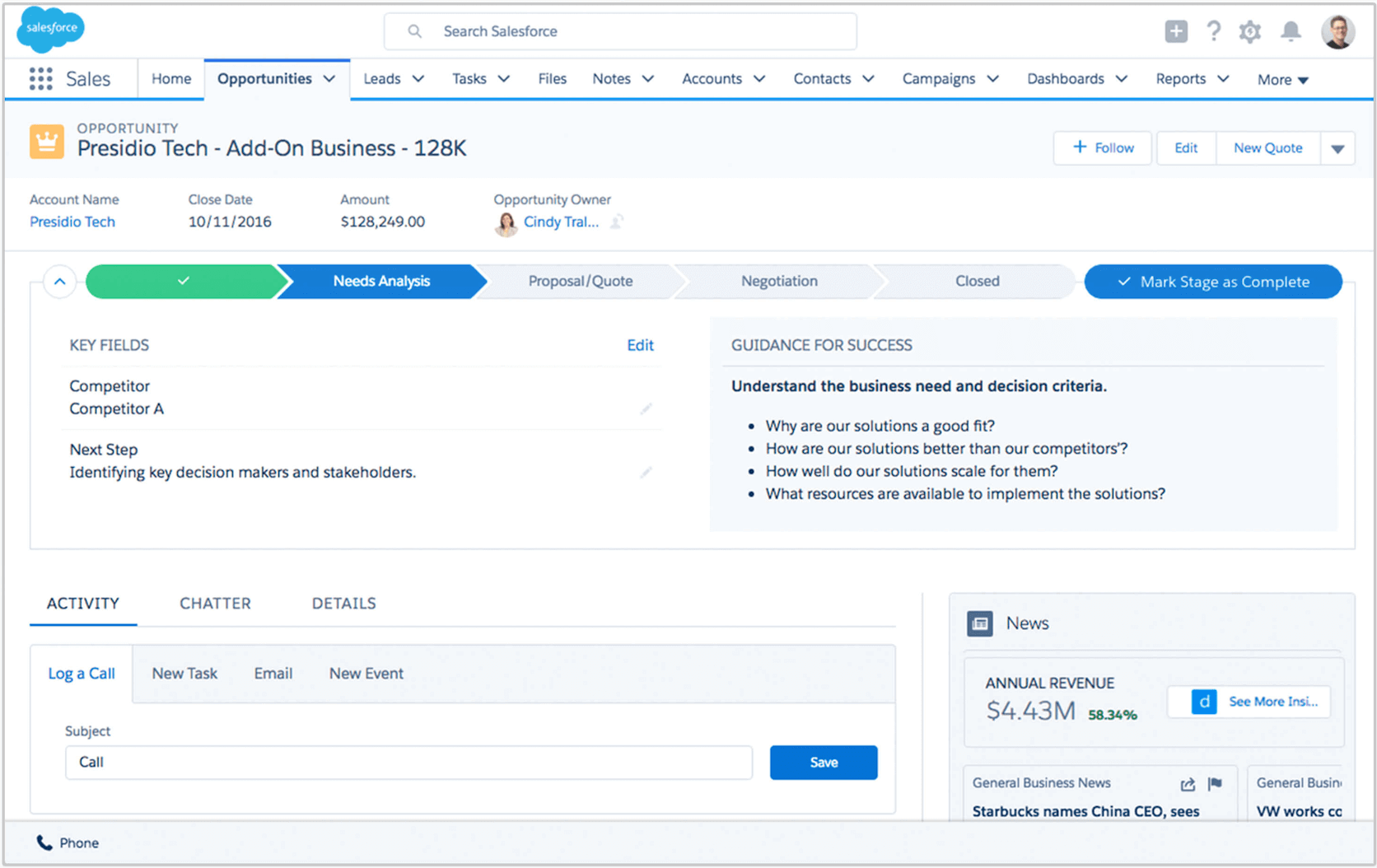
Task: Click the global actions plus icon
Action: (1176, 31)
